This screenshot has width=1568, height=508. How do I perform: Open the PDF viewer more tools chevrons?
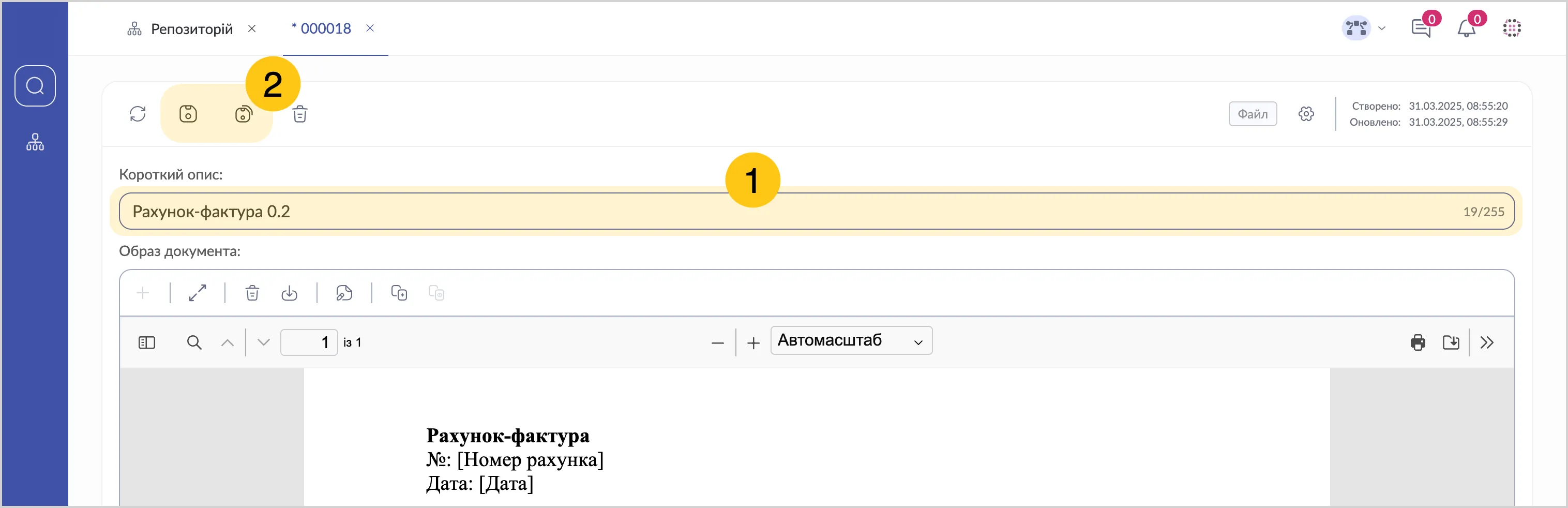click(1487, 342)
